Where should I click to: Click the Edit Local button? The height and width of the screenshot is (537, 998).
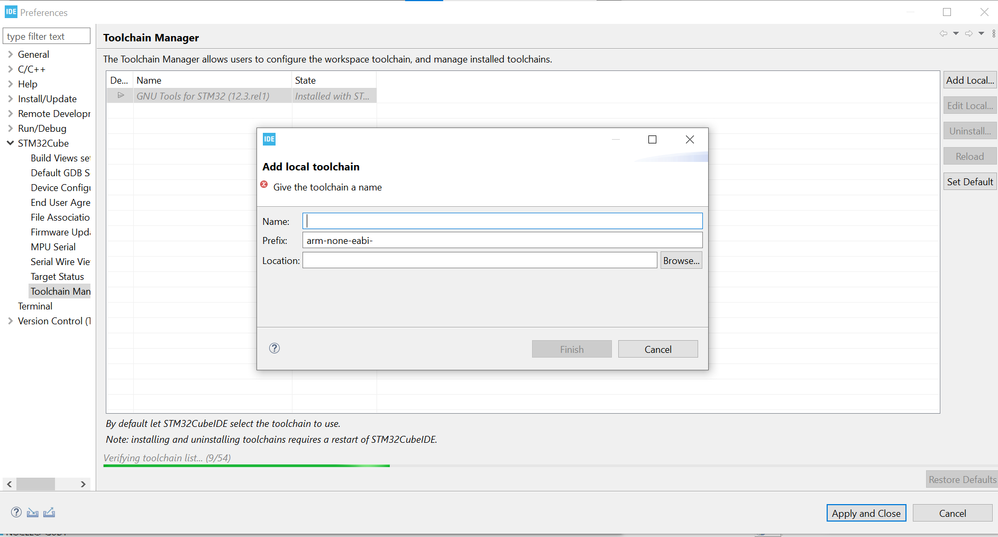[969, 106]
